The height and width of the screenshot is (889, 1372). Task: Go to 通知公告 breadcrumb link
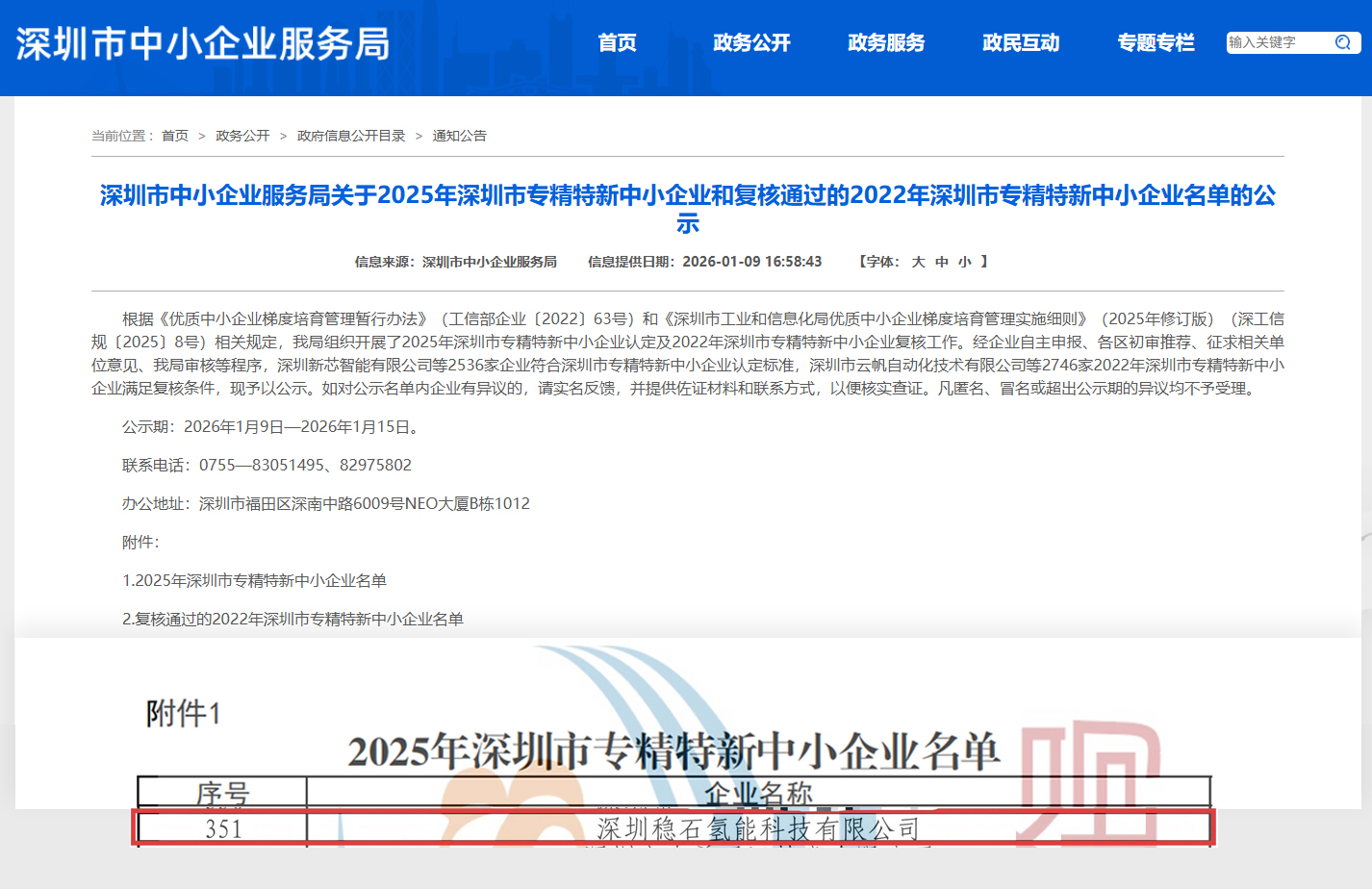[x=459, y=136]
